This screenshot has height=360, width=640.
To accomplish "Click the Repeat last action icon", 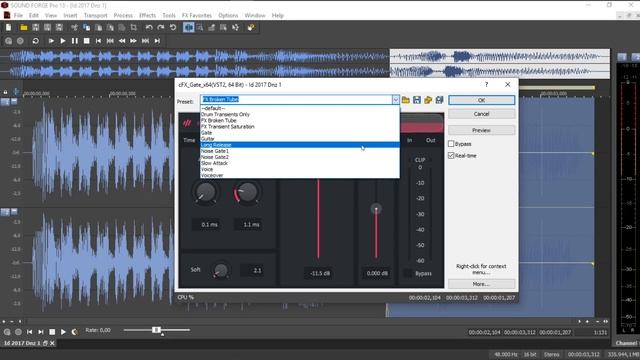I will click(x=173, y=28).
